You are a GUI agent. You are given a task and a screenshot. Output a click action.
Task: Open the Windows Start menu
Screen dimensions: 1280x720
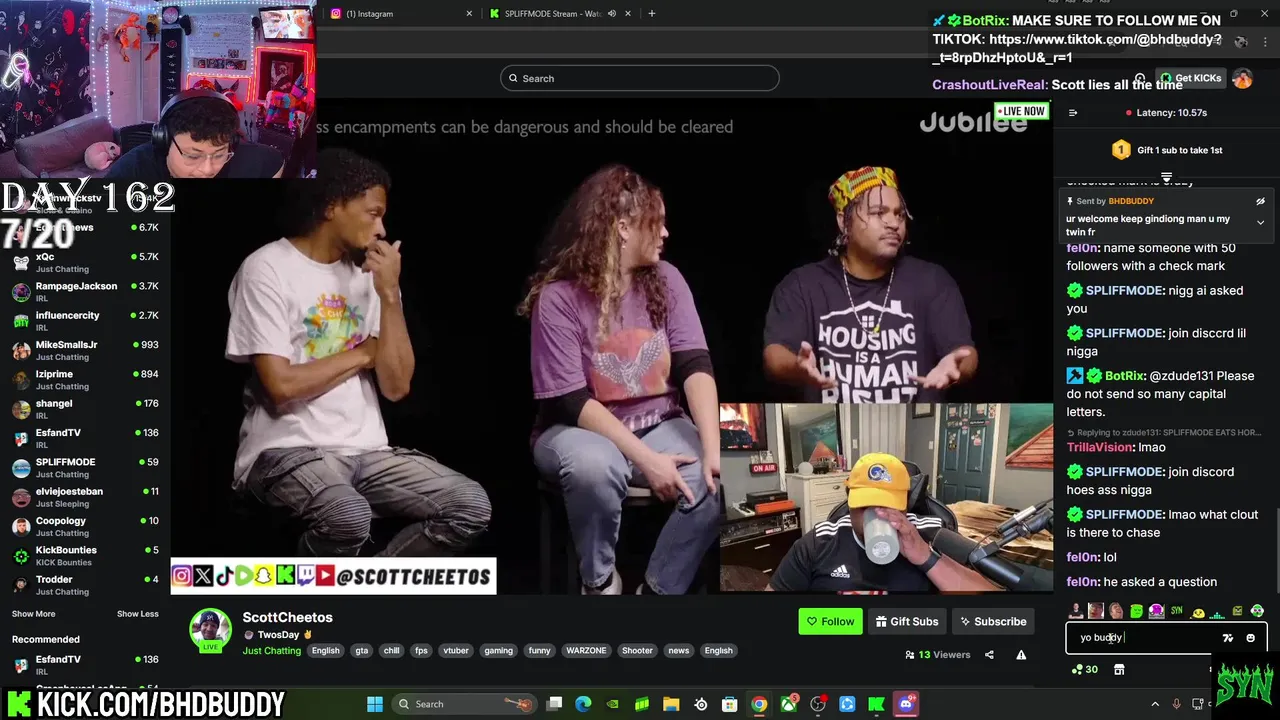tap(375, 704)
